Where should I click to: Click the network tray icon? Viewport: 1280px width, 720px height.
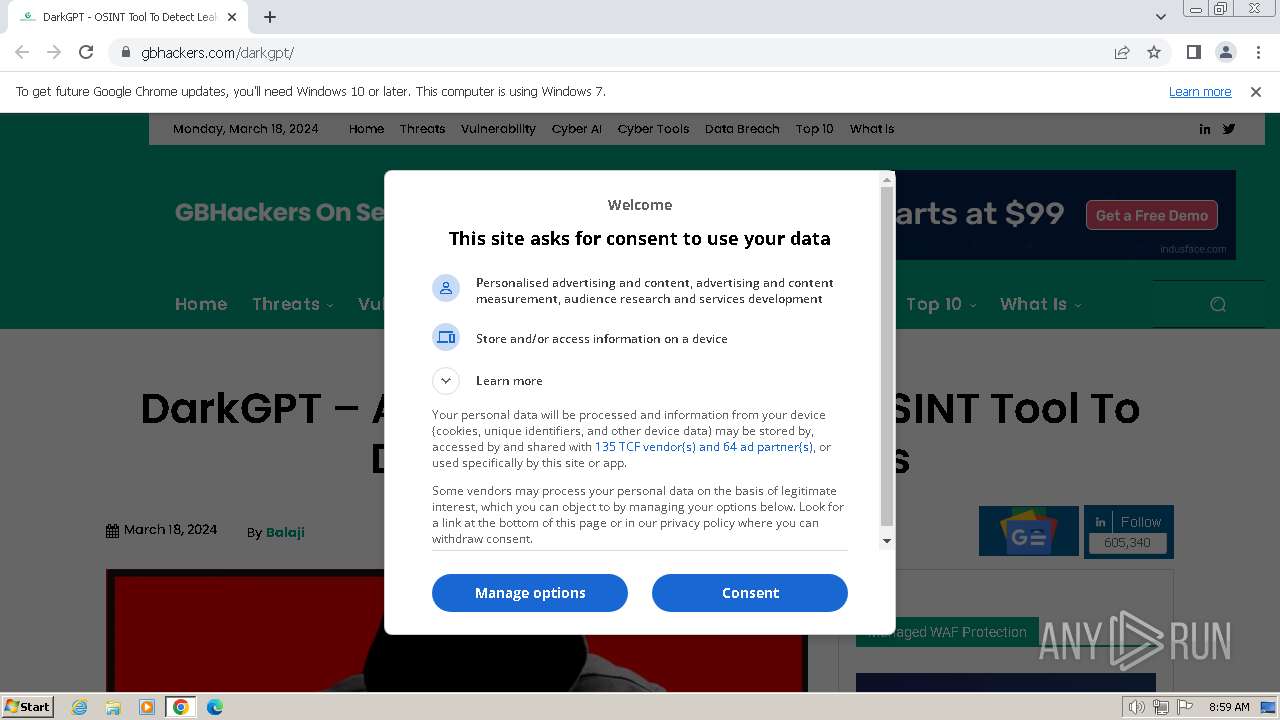[x=1161, y=707]
